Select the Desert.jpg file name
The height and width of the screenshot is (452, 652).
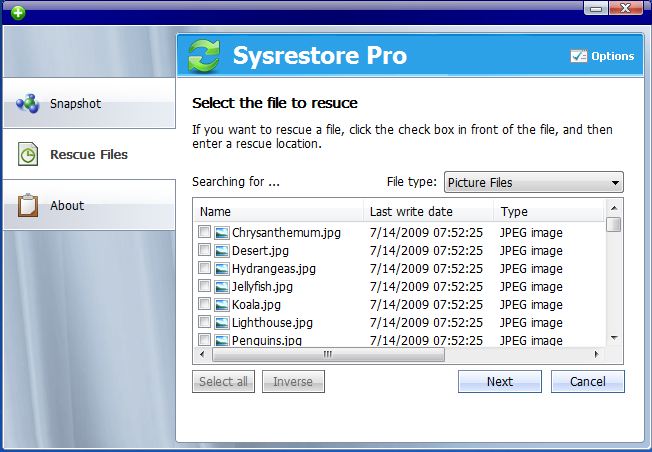click(x=260, y=251)
